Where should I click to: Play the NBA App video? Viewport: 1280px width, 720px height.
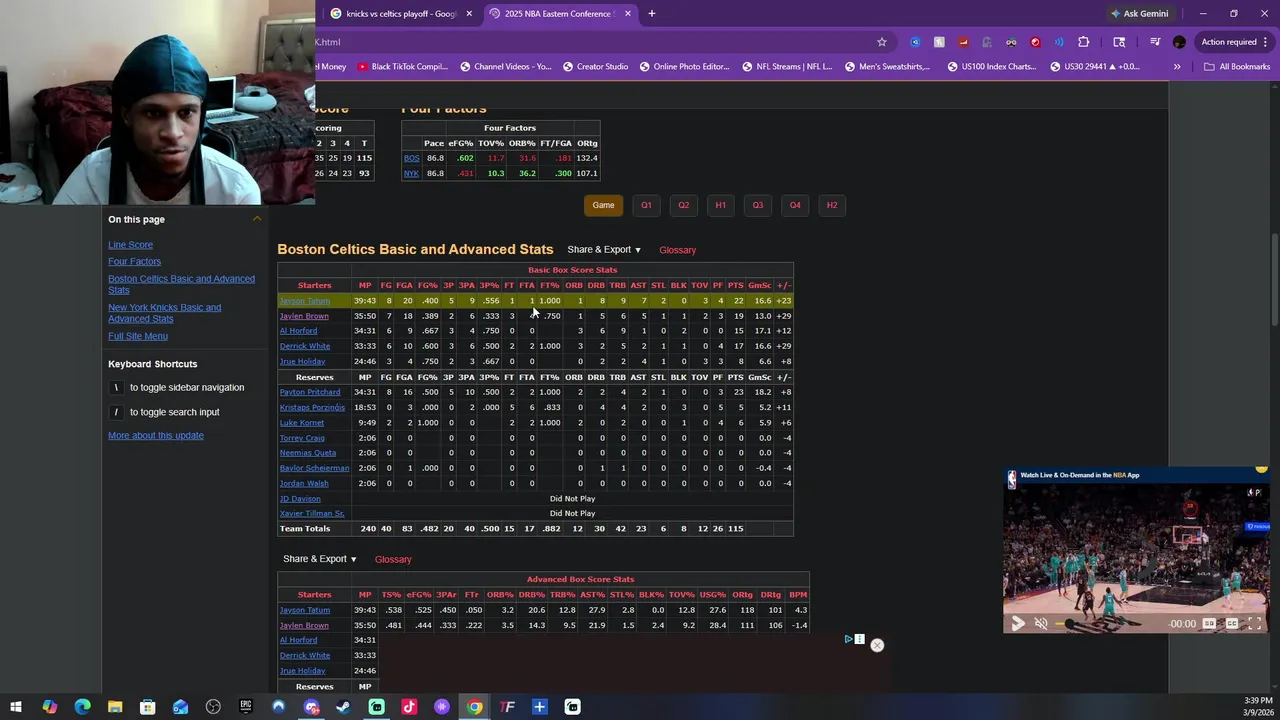pos(1017,624)
